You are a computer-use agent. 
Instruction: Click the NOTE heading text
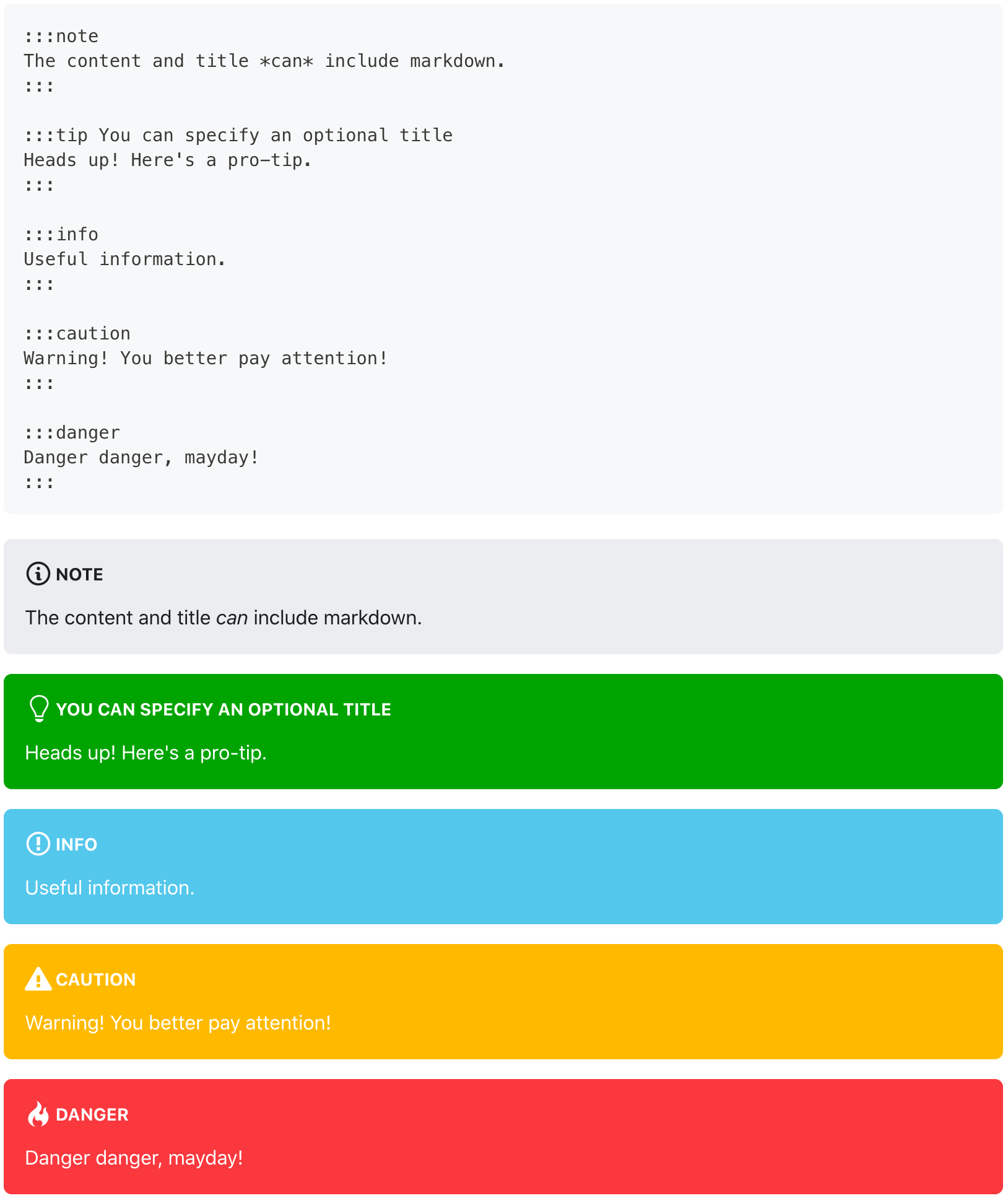(79, 574)
